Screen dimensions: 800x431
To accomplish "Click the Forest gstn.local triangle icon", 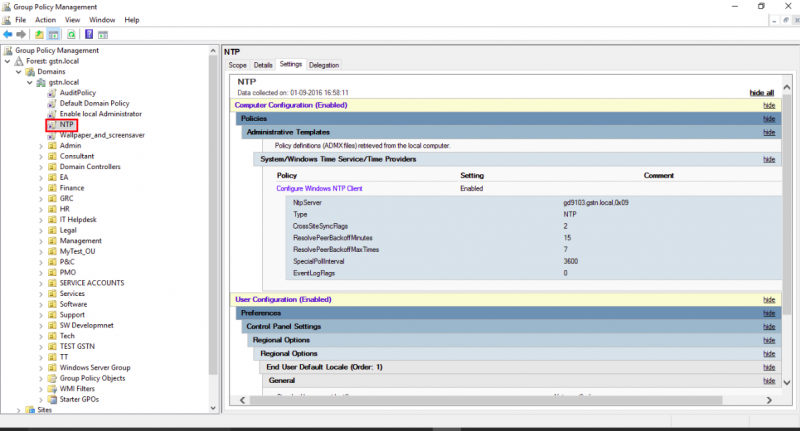I will (19, 61).
